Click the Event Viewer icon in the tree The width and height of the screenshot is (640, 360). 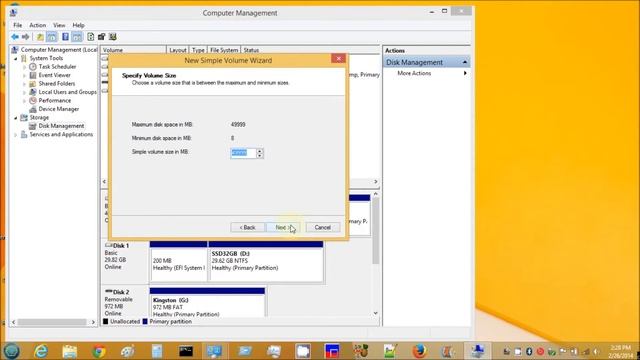(x=33, y=75)
